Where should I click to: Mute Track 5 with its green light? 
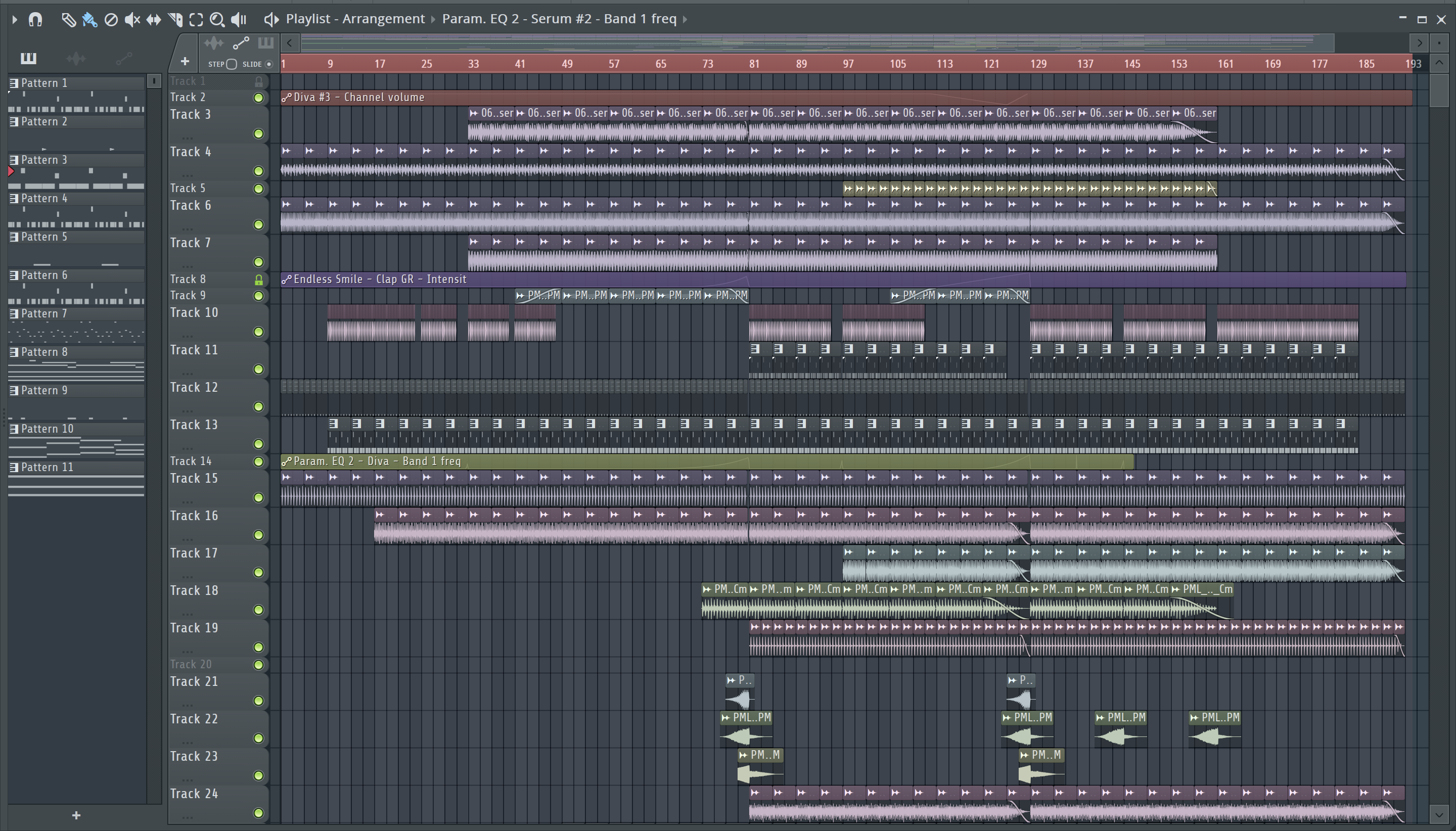pos(258,189)
